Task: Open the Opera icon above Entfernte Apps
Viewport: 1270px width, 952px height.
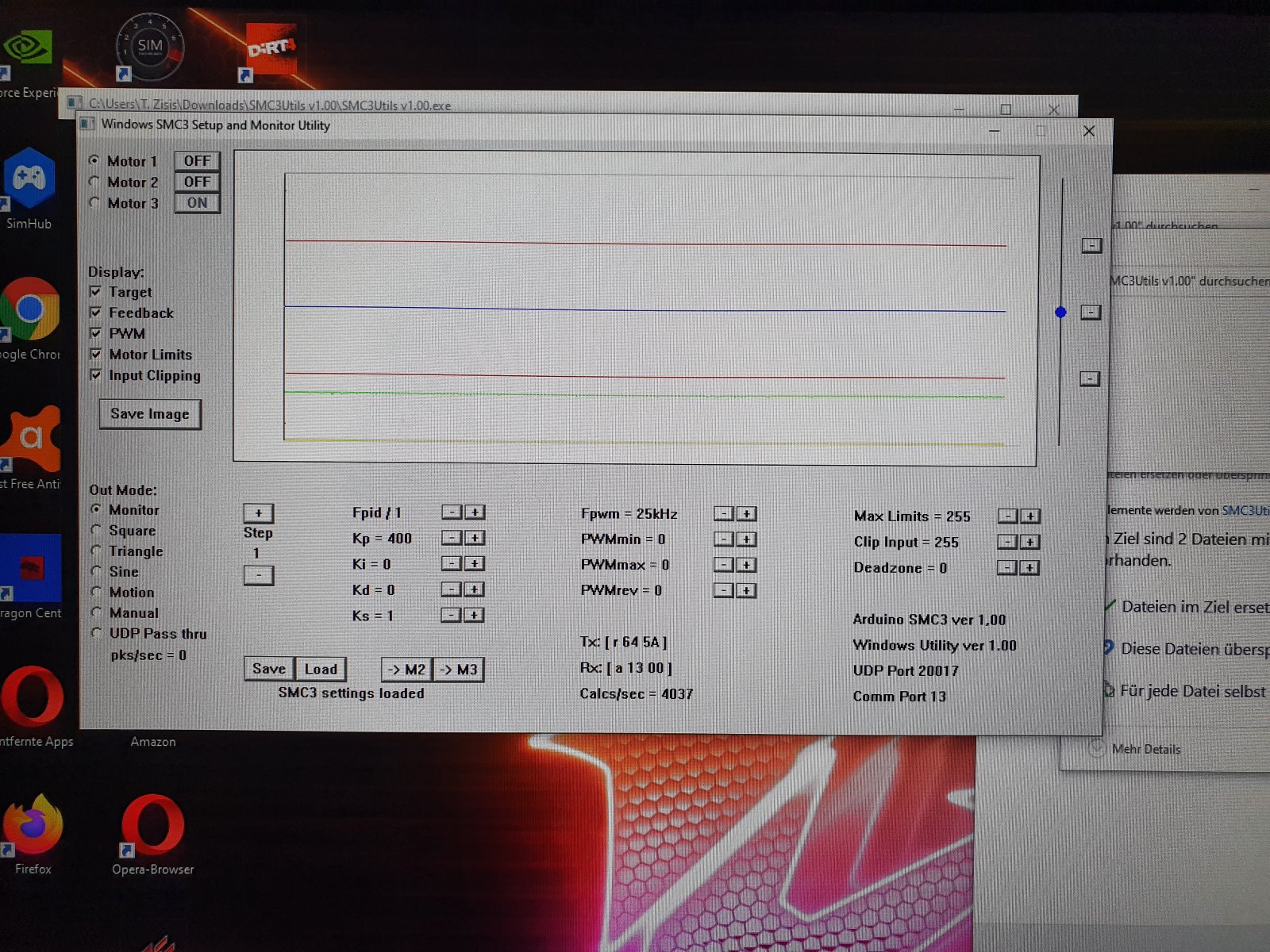Action: pos(32,704)
